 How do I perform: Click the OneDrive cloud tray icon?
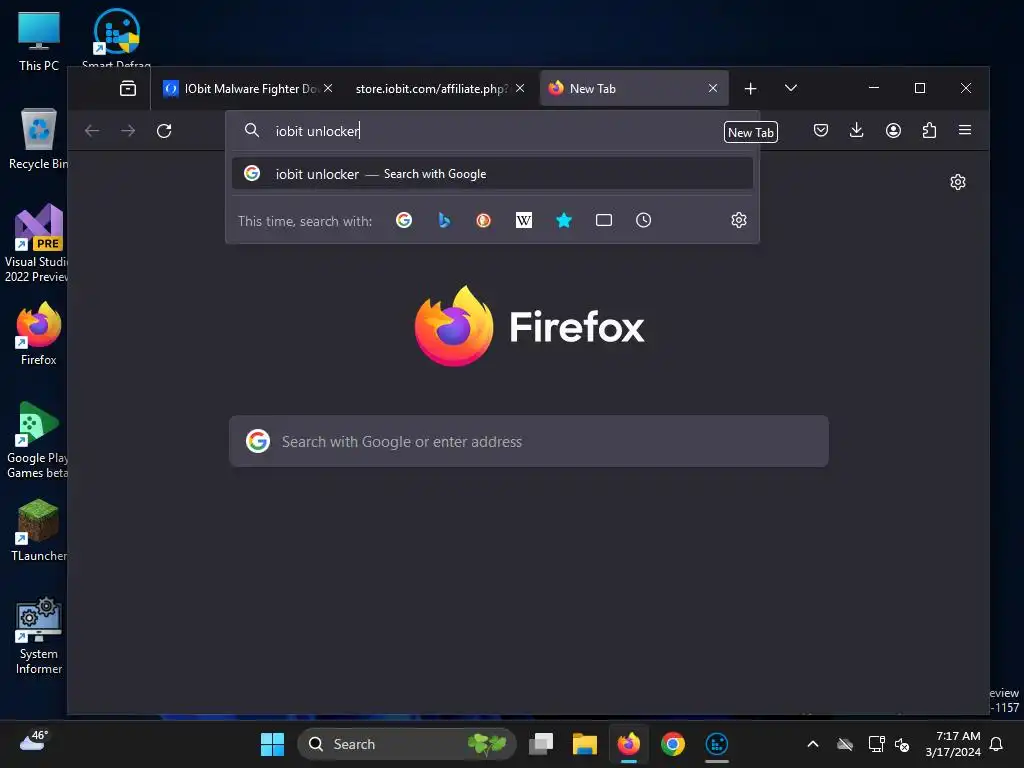(845, 744)
